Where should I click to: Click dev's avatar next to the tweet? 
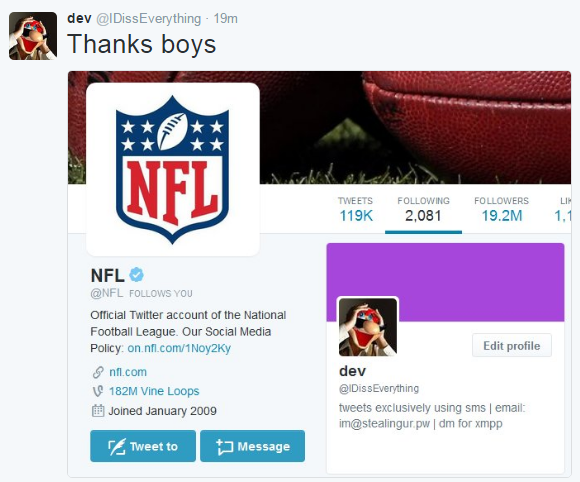tap(33, 36)
